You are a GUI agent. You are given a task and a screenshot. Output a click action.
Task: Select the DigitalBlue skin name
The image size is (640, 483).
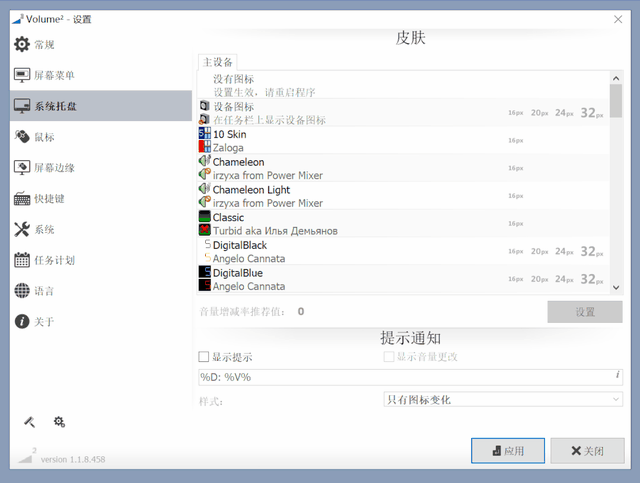pos(238,273)
